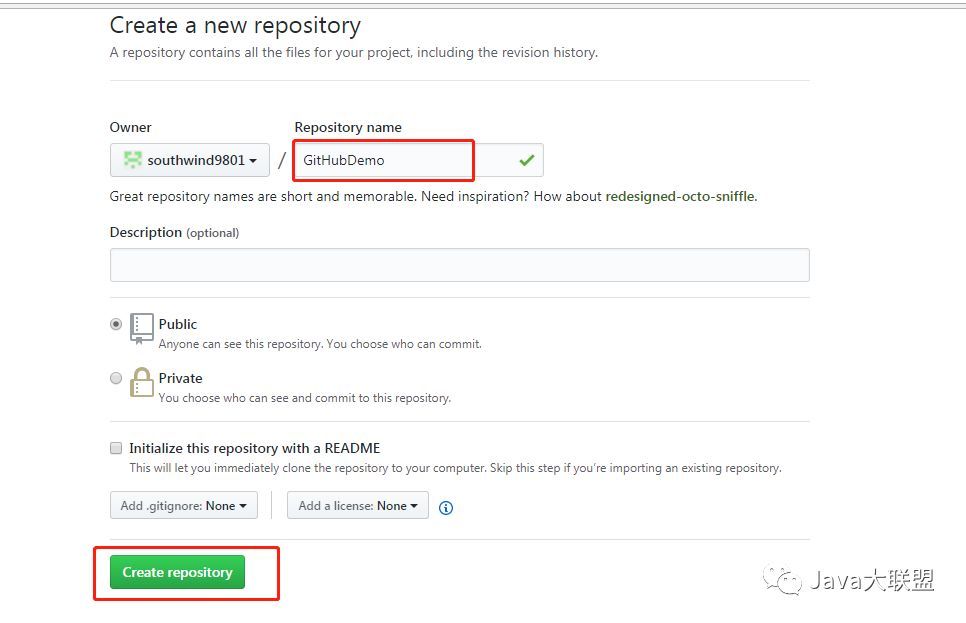Open the Owner dropdown southwind9801
966x623 pixels.
click(190, 160)
